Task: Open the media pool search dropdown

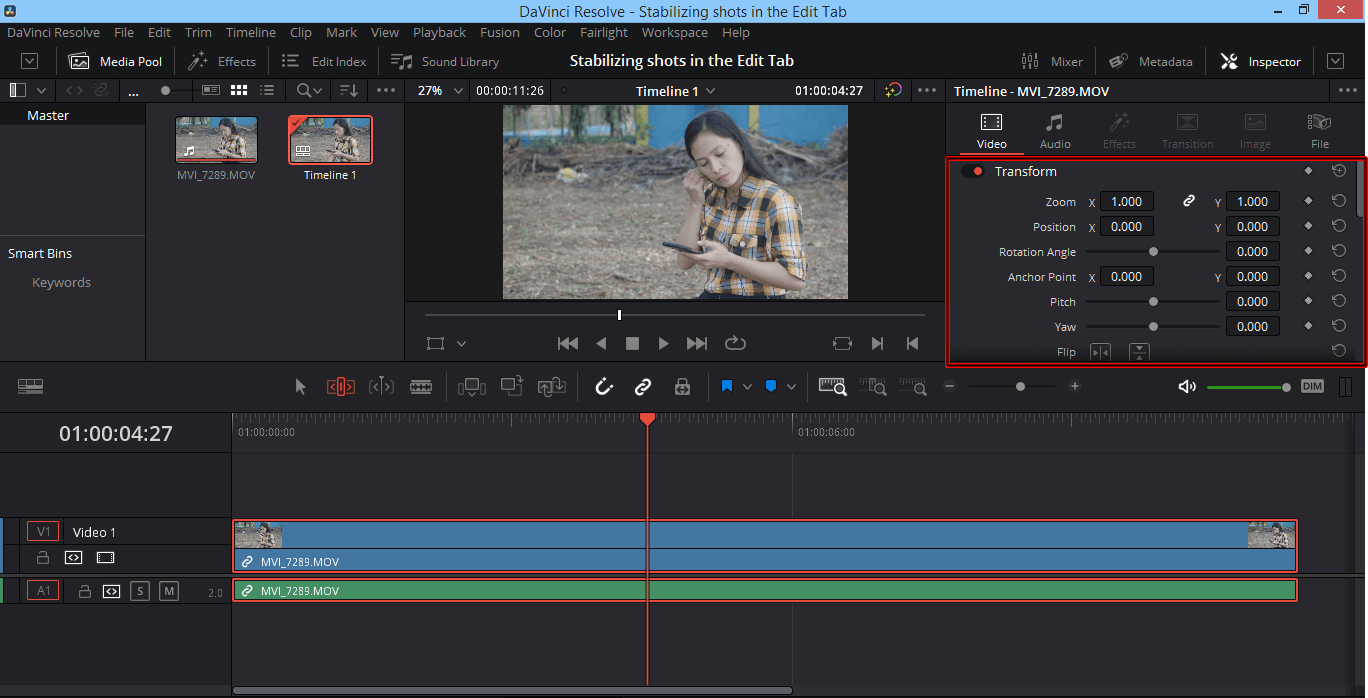Action: pos(309,90)
